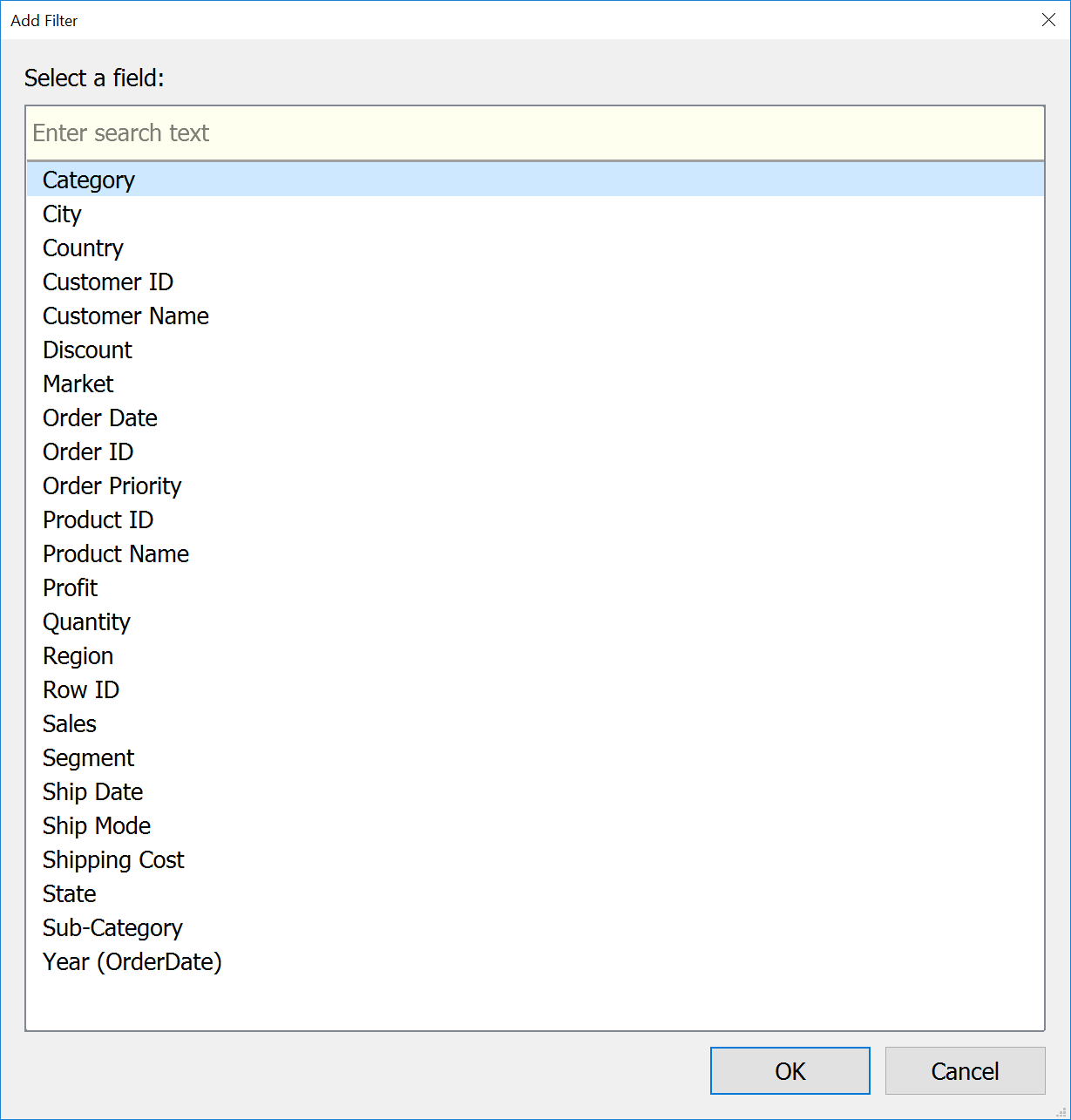Viewport: 1071px width, 1120px height.
Task: Select Order Priority field
Action: 112,486
